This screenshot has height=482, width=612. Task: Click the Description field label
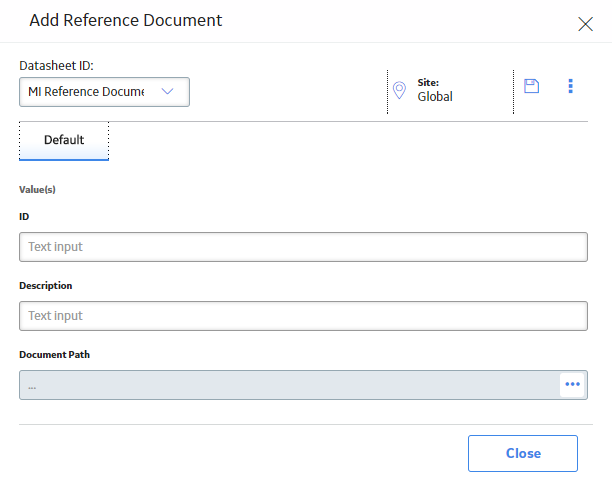click(x=46, y=286)
